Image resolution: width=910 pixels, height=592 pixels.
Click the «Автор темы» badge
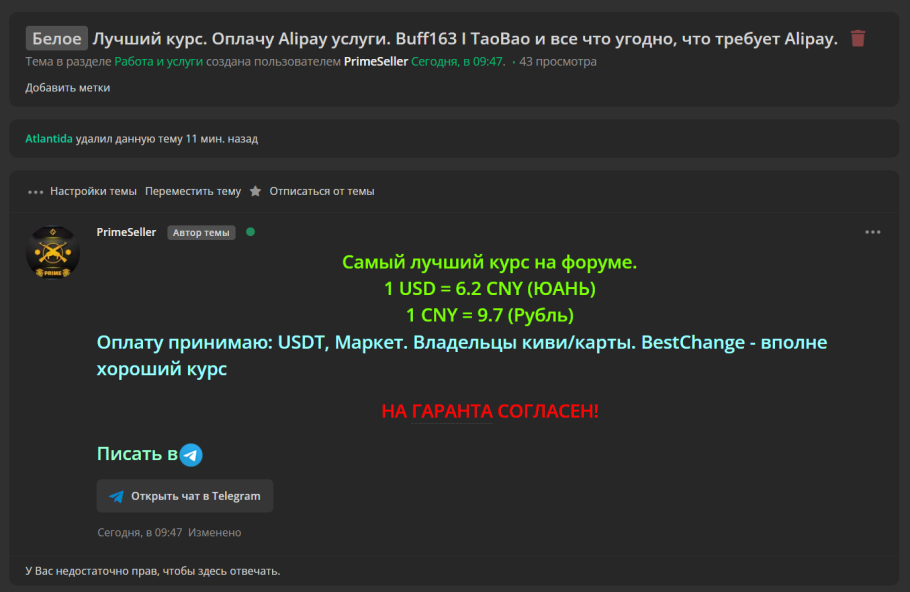[200, 231]
